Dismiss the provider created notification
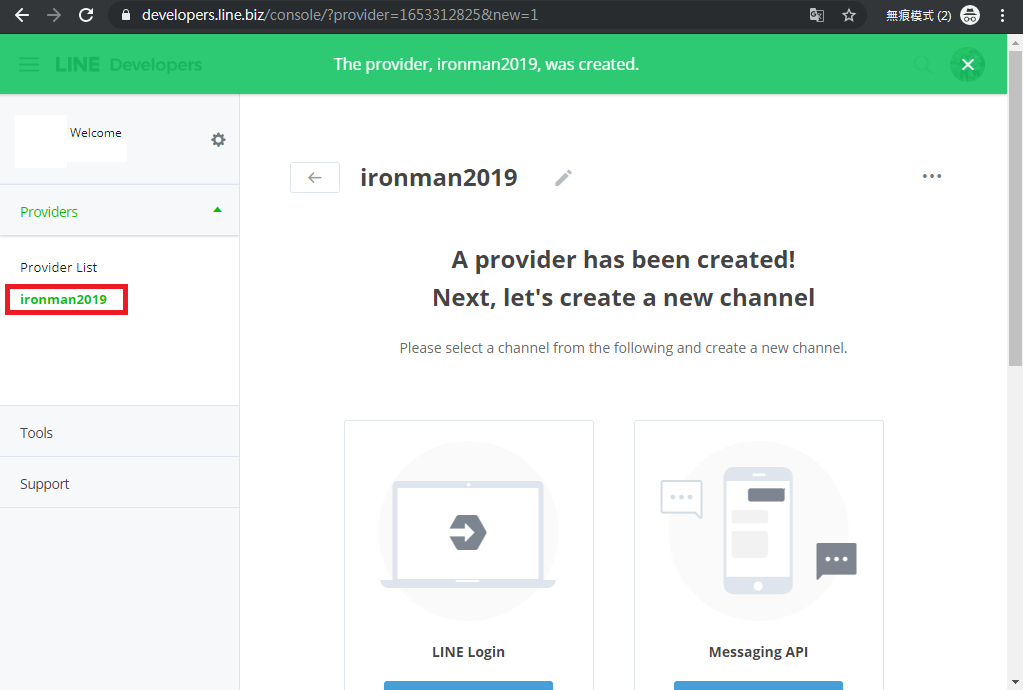This screenshot has height=690, width=1023. click(x=968, y=65)
